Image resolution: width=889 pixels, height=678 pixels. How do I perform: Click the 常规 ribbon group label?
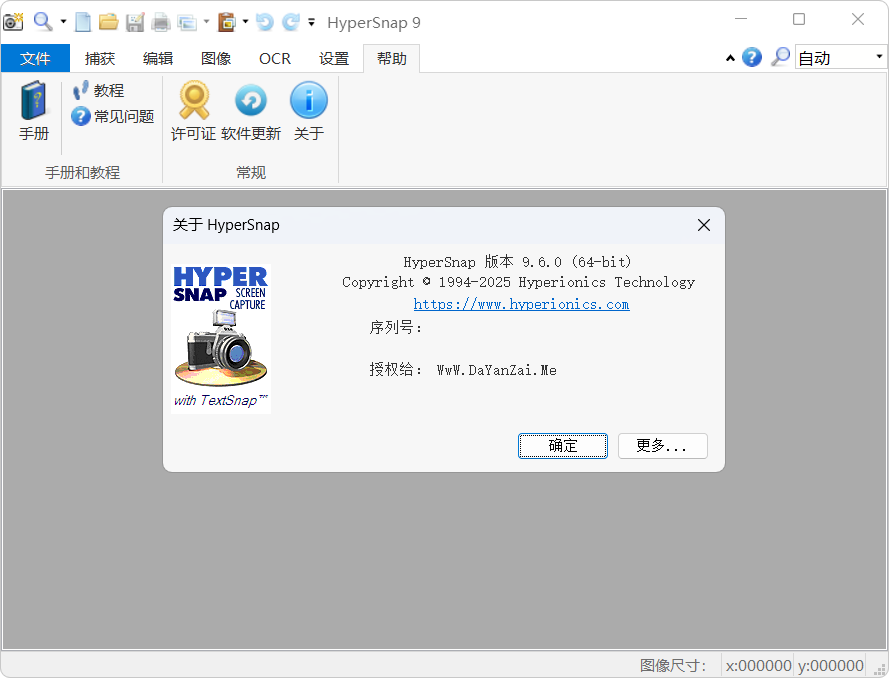pyautogui.click(x=251, y=172)
